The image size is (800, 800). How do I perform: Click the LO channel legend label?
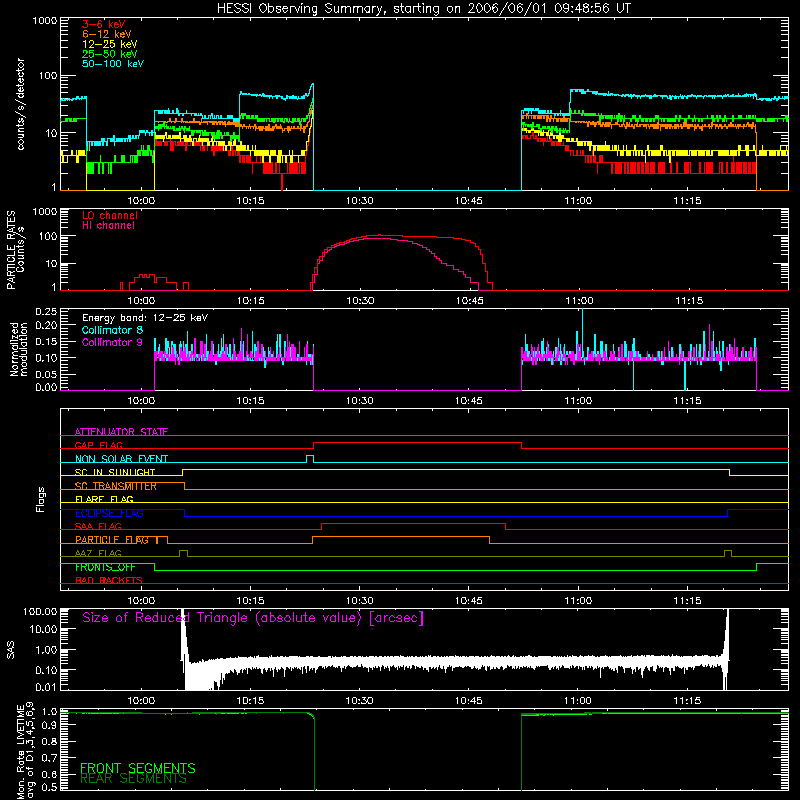(110, 215)
